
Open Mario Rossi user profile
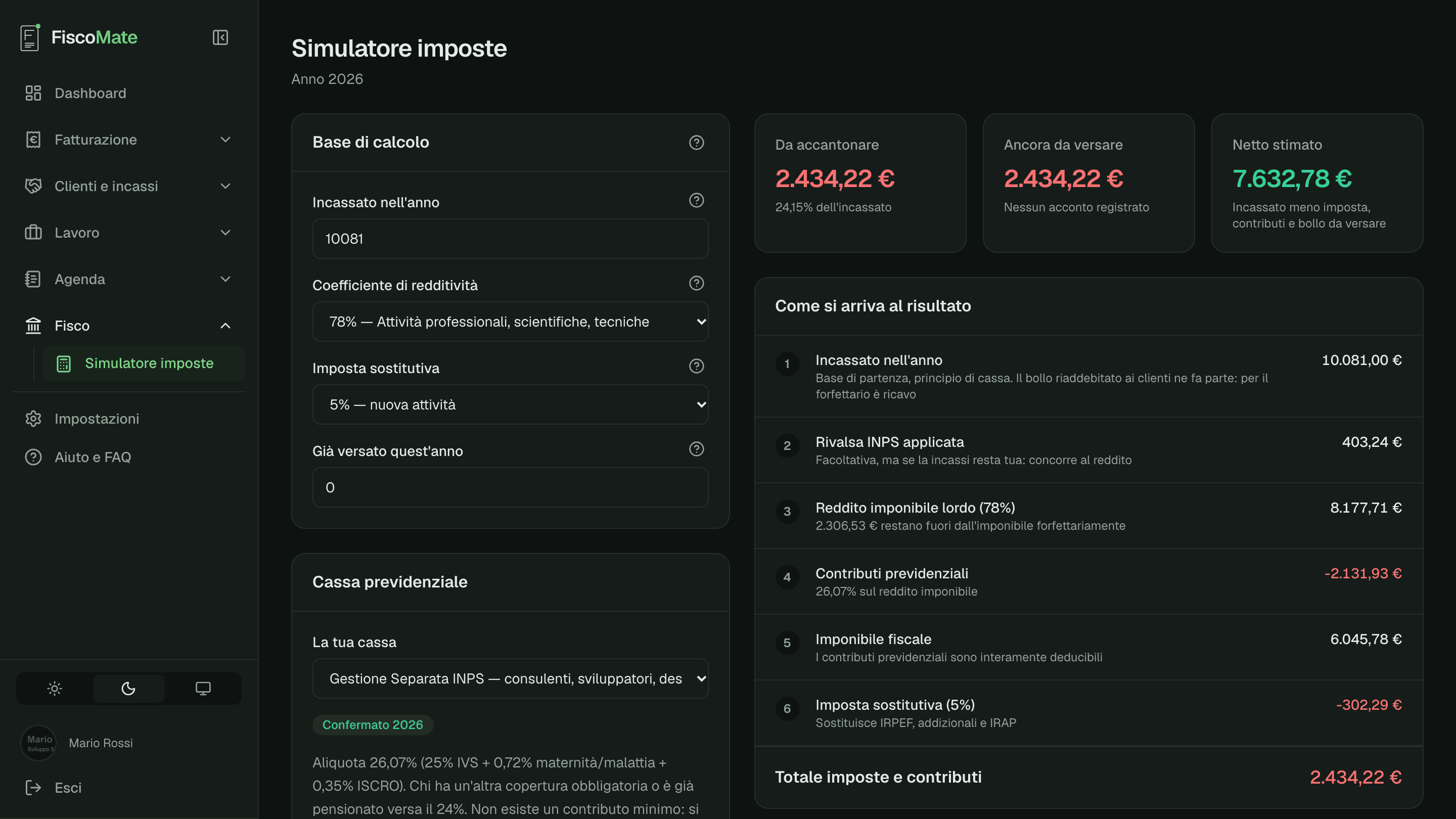[x=101, y=743]
